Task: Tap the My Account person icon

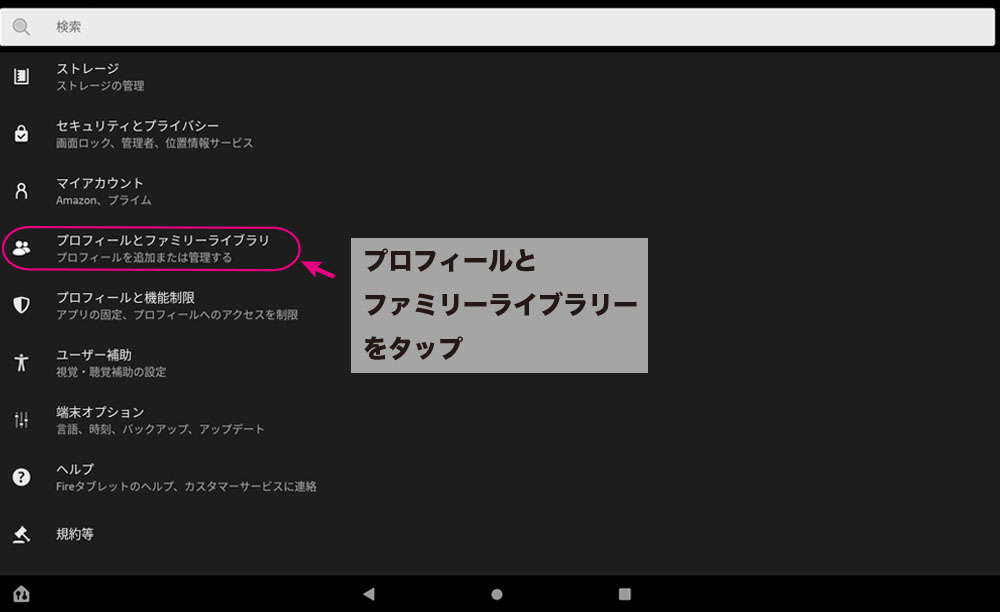Action: tap(21, 191)
